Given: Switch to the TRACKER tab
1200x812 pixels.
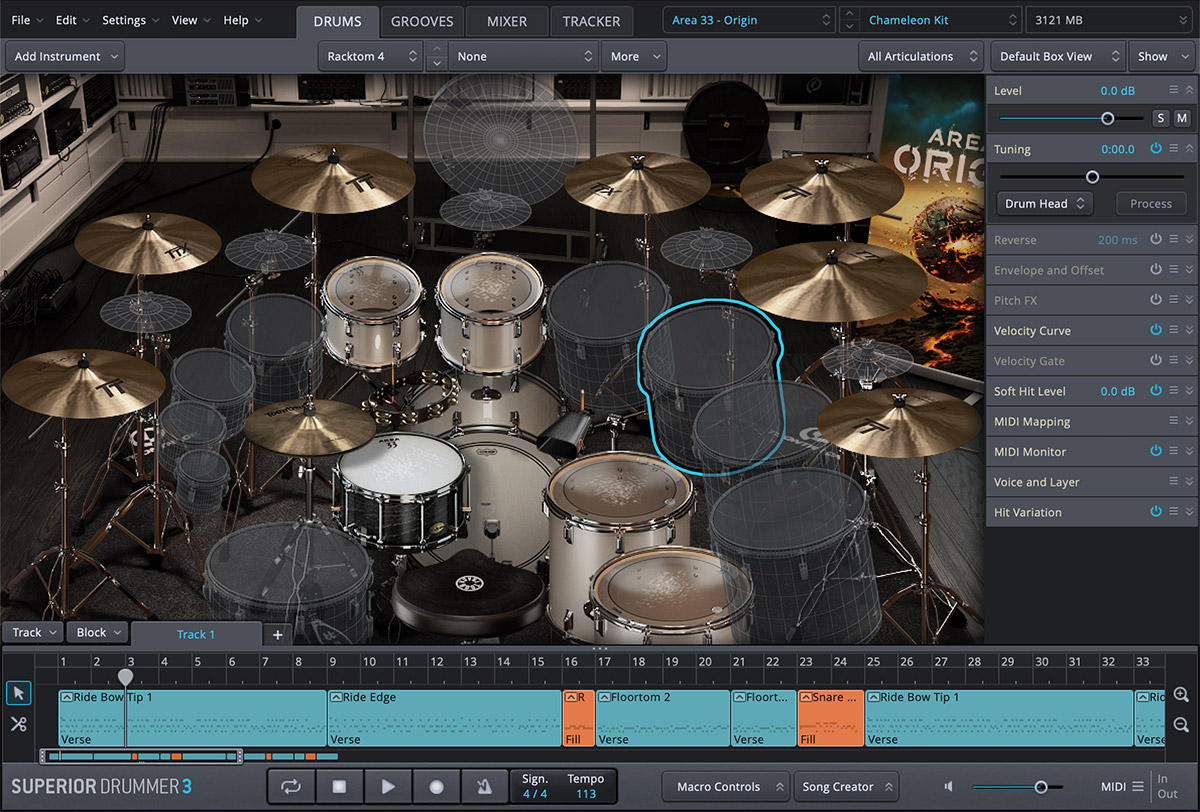Looking at the screenshot, I should tap(591, 21).
